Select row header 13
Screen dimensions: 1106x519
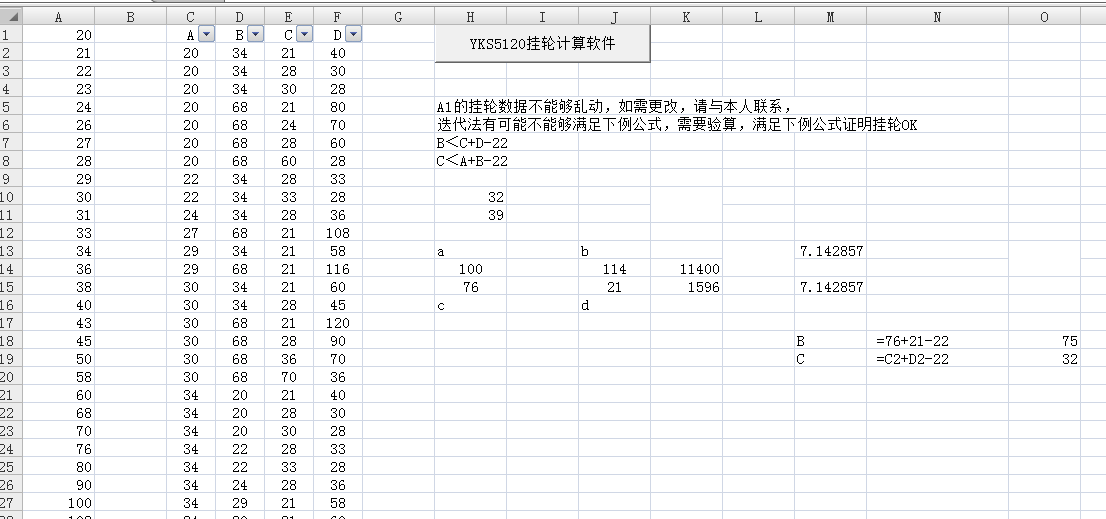(x=11, y=251)
